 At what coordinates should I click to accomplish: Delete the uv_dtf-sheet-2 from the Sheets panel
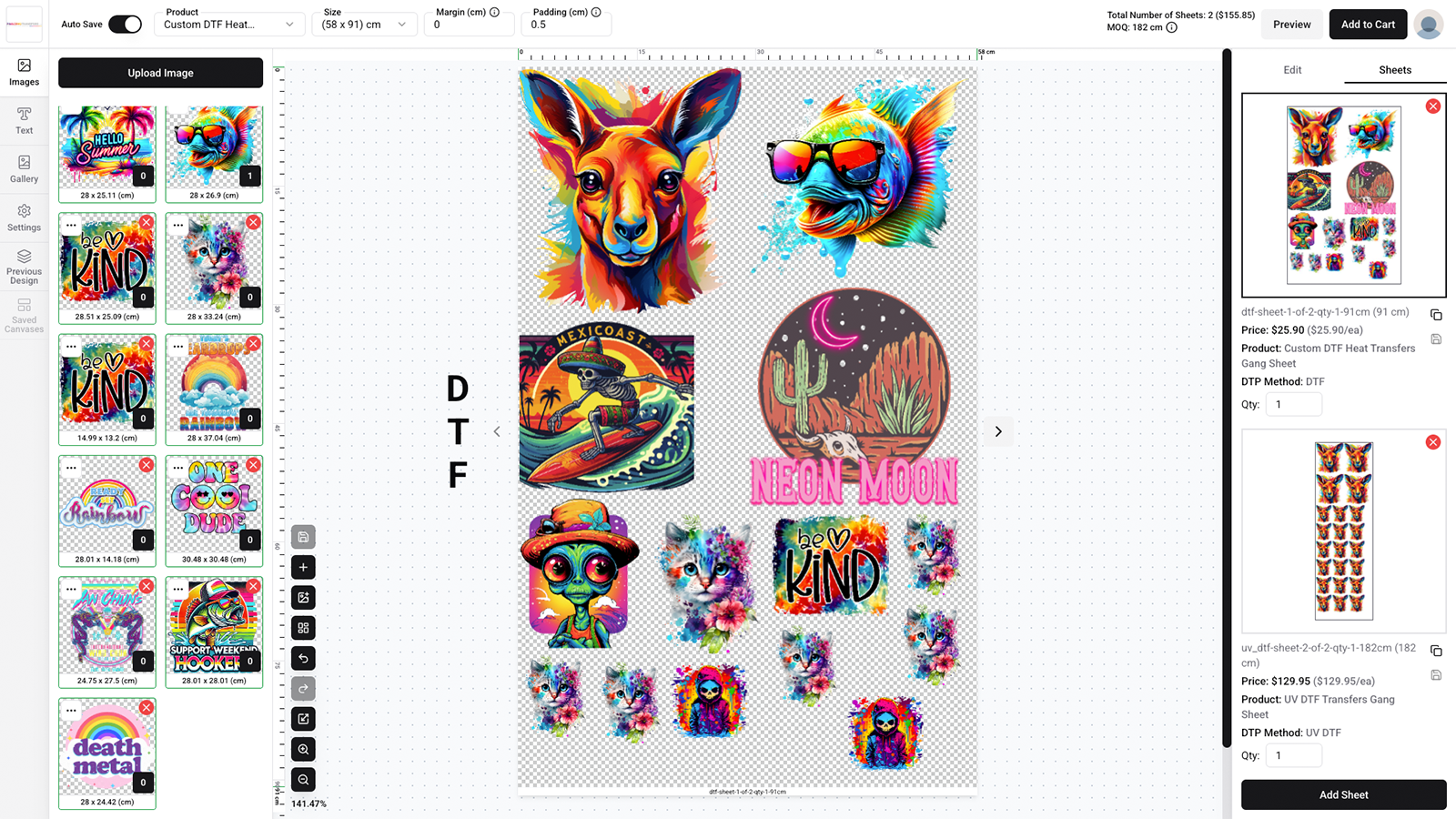(1433, 442)
